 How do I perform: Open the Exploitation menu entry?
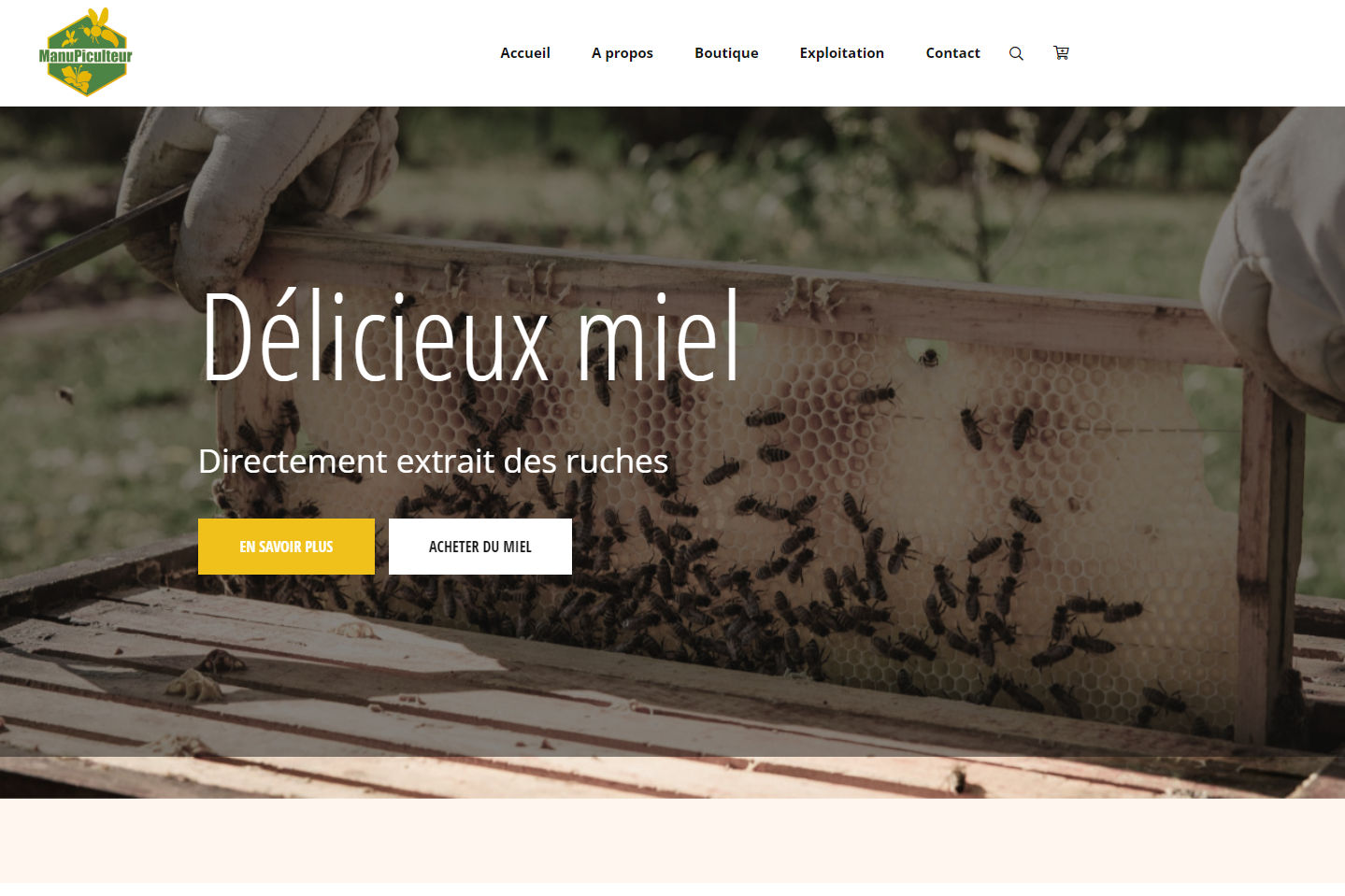842,53
